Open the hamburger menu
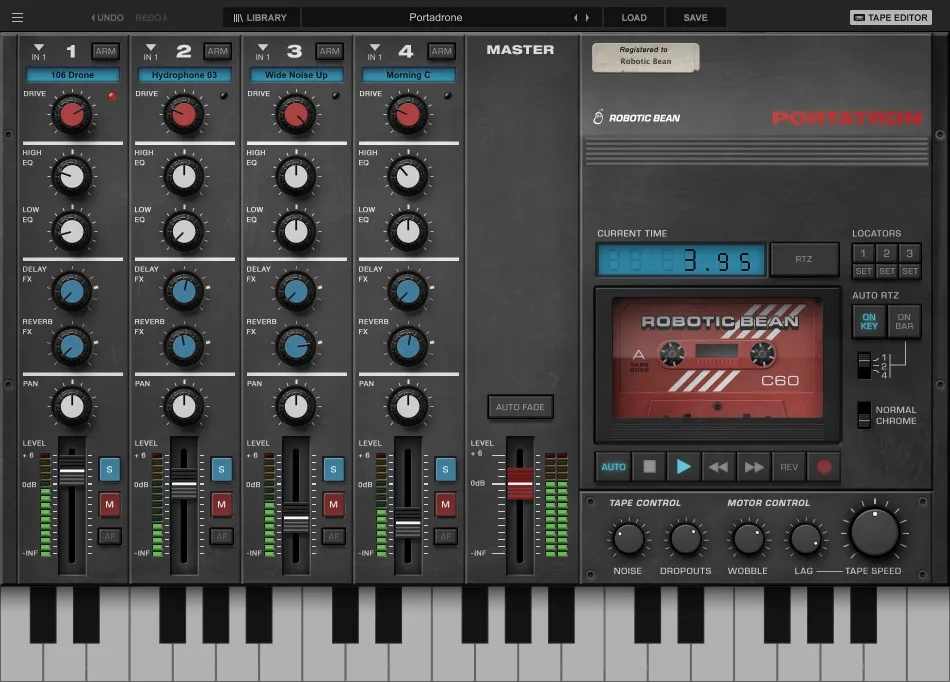Viewport: 950px width, 682px height. (18, 18)
